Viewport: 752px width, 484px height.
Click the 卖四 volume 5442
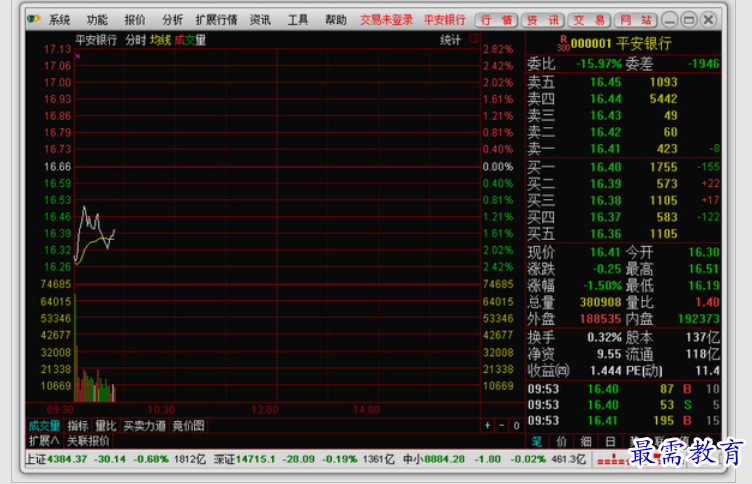[663, 99]
